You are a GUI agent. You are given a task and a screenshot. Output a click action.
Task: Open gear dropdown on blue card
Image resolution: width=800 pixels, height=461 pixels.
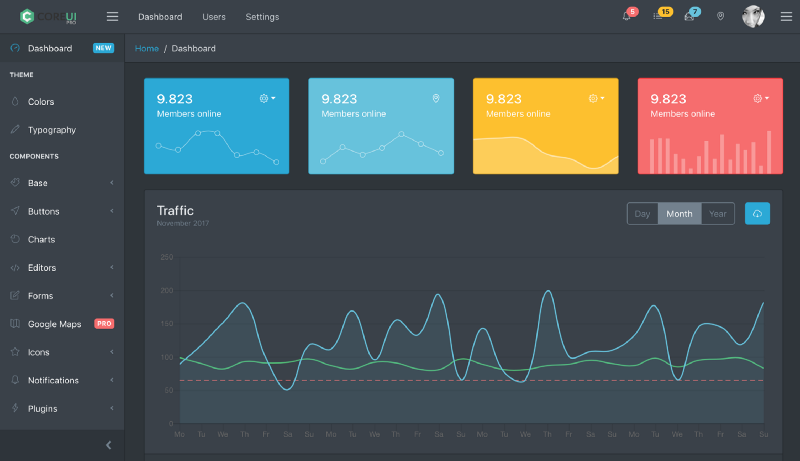[x=267, y=98]
